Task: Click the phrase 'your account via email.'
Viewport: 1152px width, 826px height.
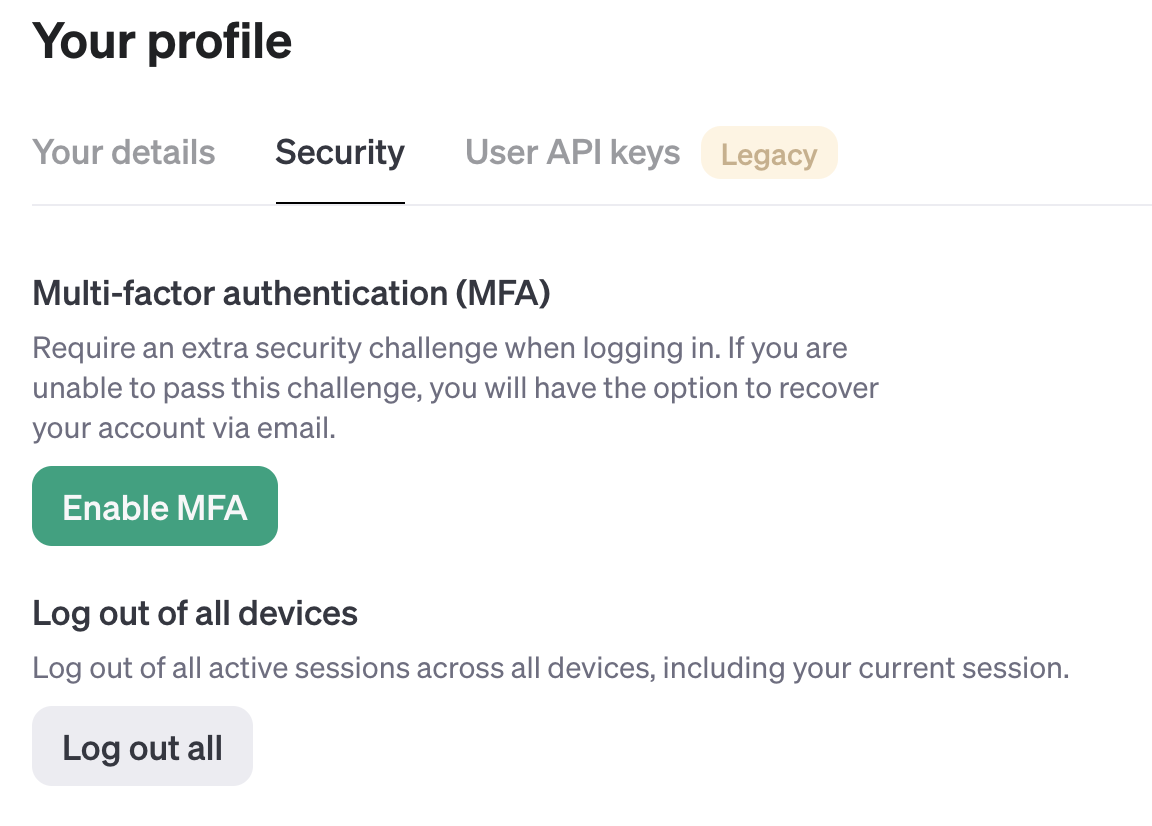Action: pyautogui.click(x=184, y=428)
